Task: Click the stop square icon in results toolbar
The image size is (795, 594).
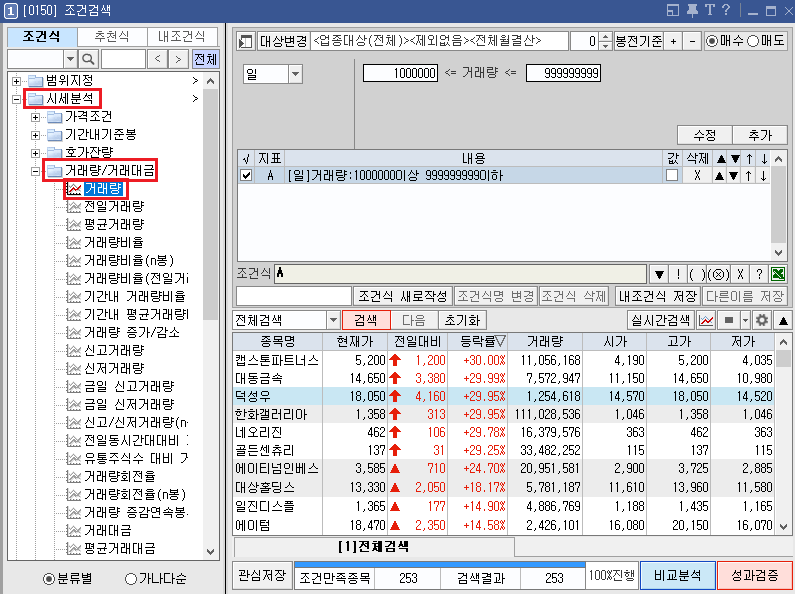Action: (x=729, y=320)
